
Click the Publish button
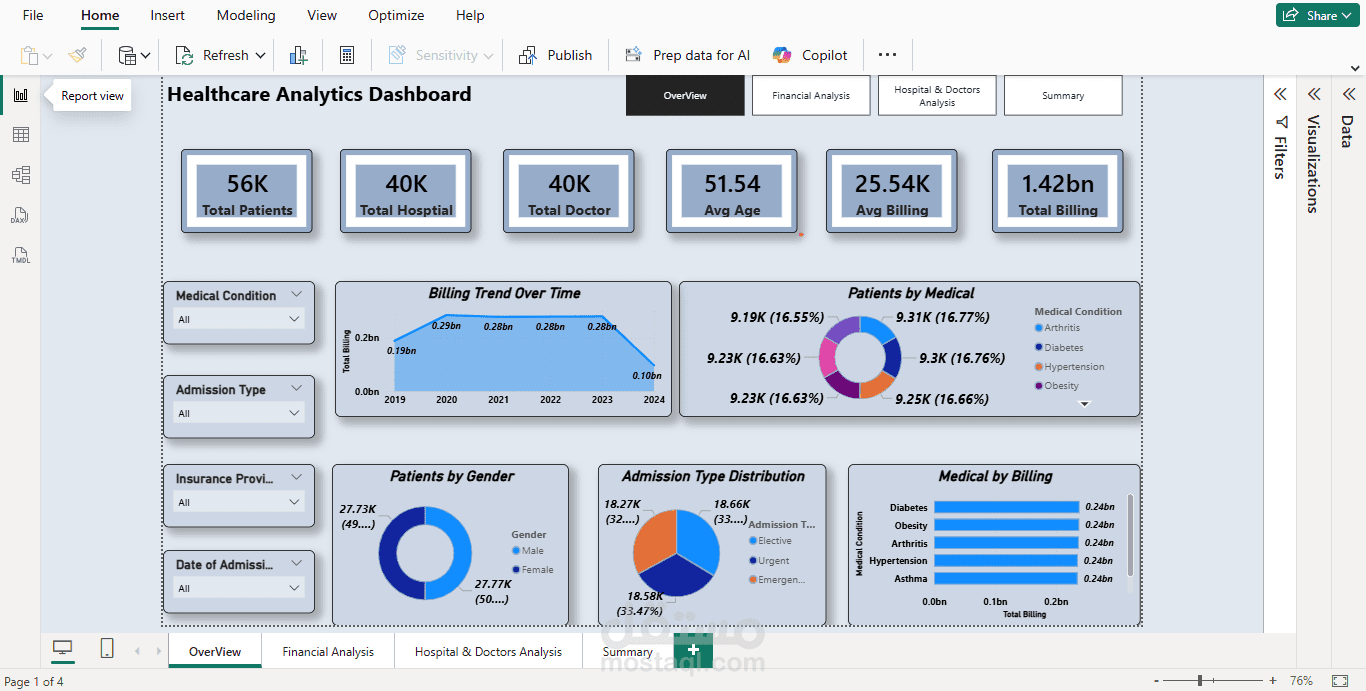coord(555,55)
